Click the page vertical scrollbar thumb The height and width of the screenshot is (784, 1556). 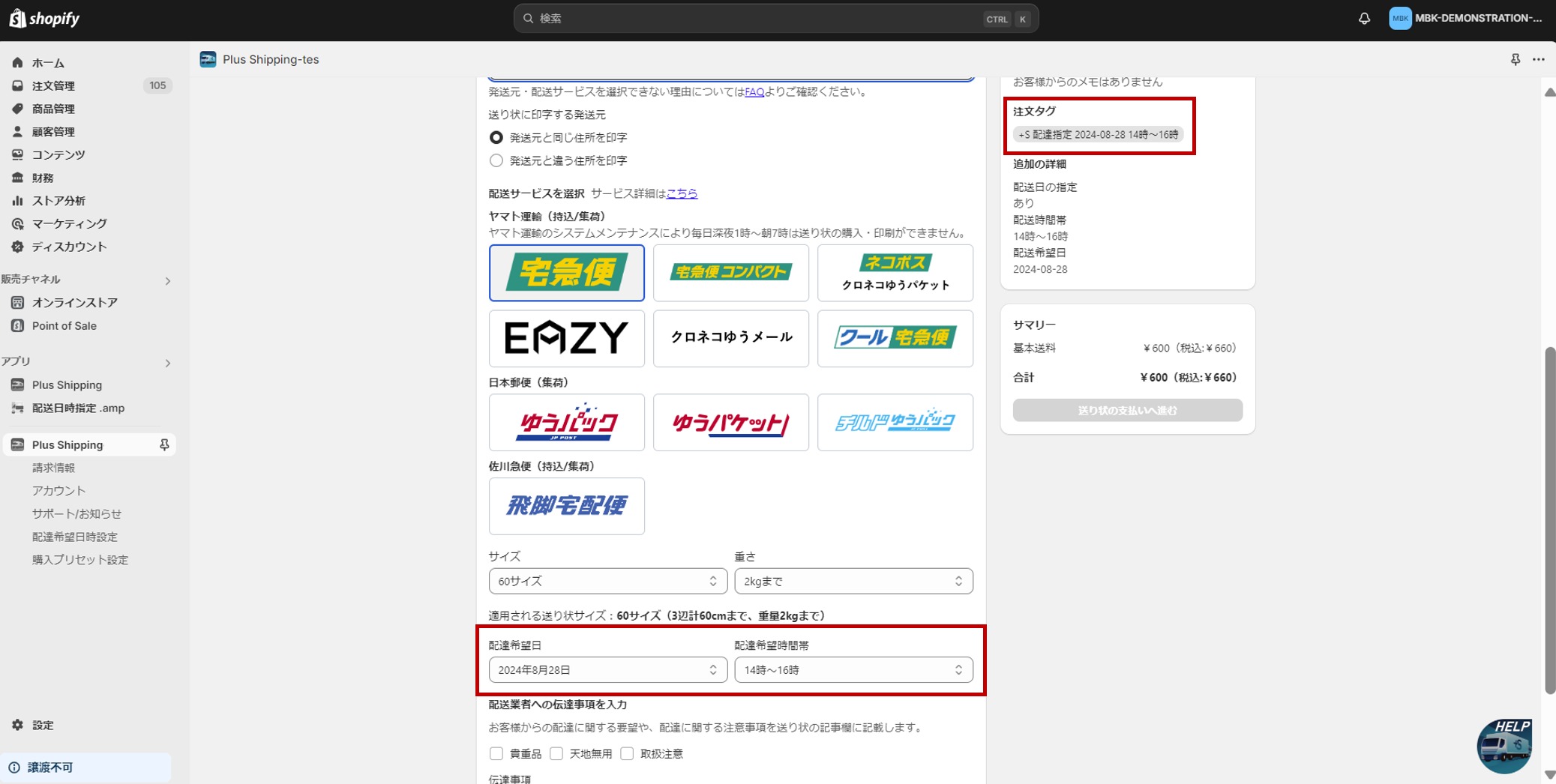click(1550, 521)
